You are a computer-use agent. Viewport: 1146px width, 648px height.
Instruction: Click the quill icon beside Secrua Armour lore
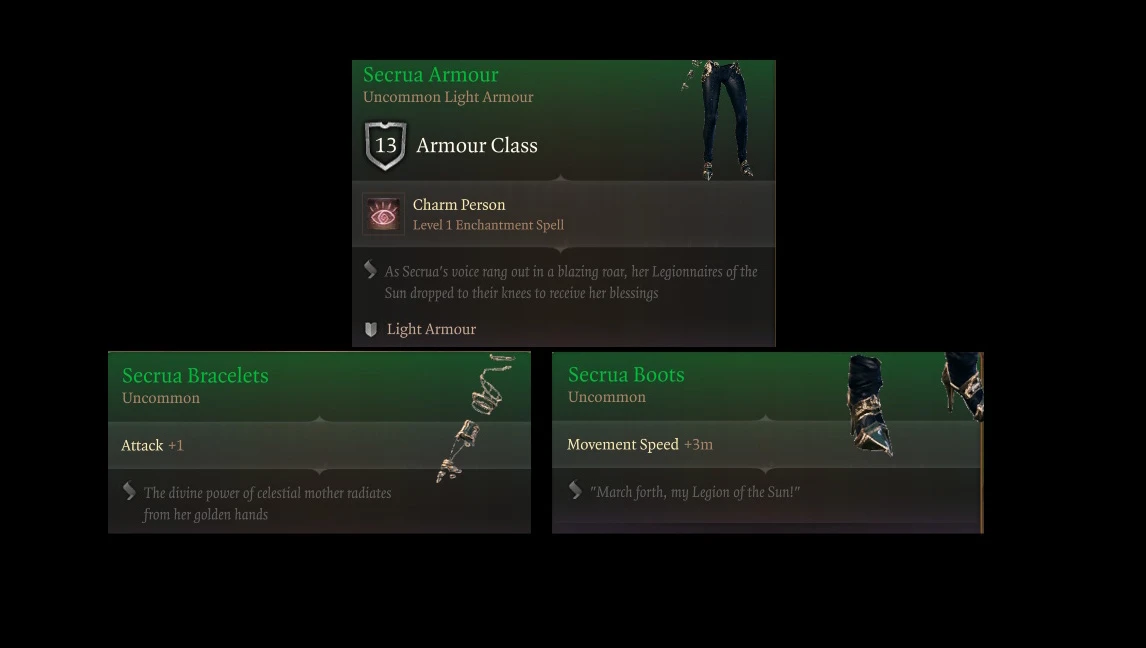(x=371, y=270)
